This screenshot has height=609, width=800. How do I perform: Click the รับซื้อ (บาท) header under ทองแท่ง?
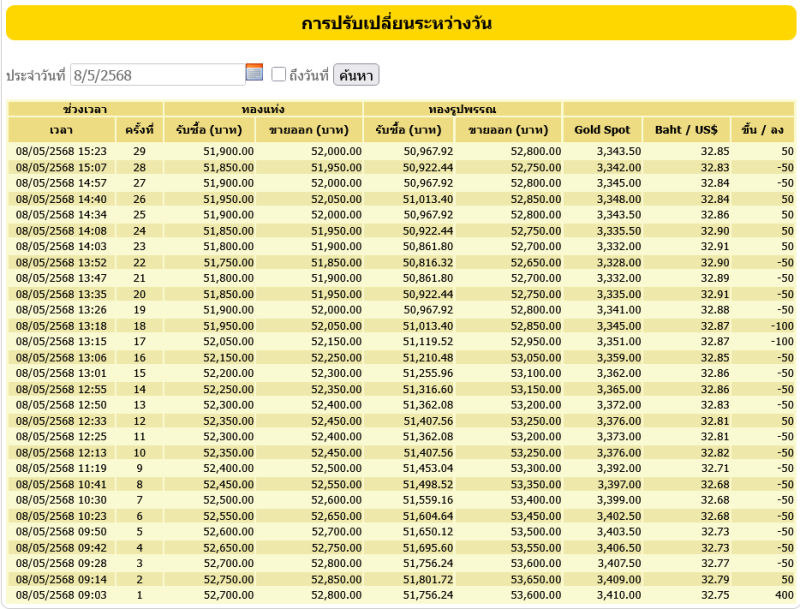[208, 130]
